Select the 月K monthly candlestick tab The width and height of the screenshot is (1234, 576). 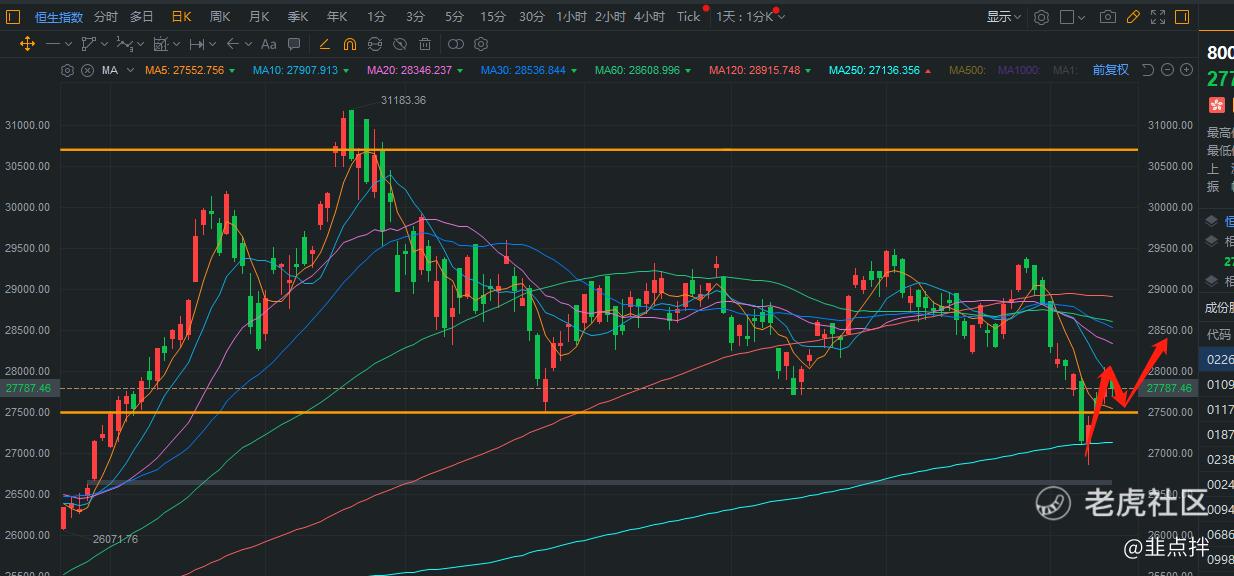point(259,17)
